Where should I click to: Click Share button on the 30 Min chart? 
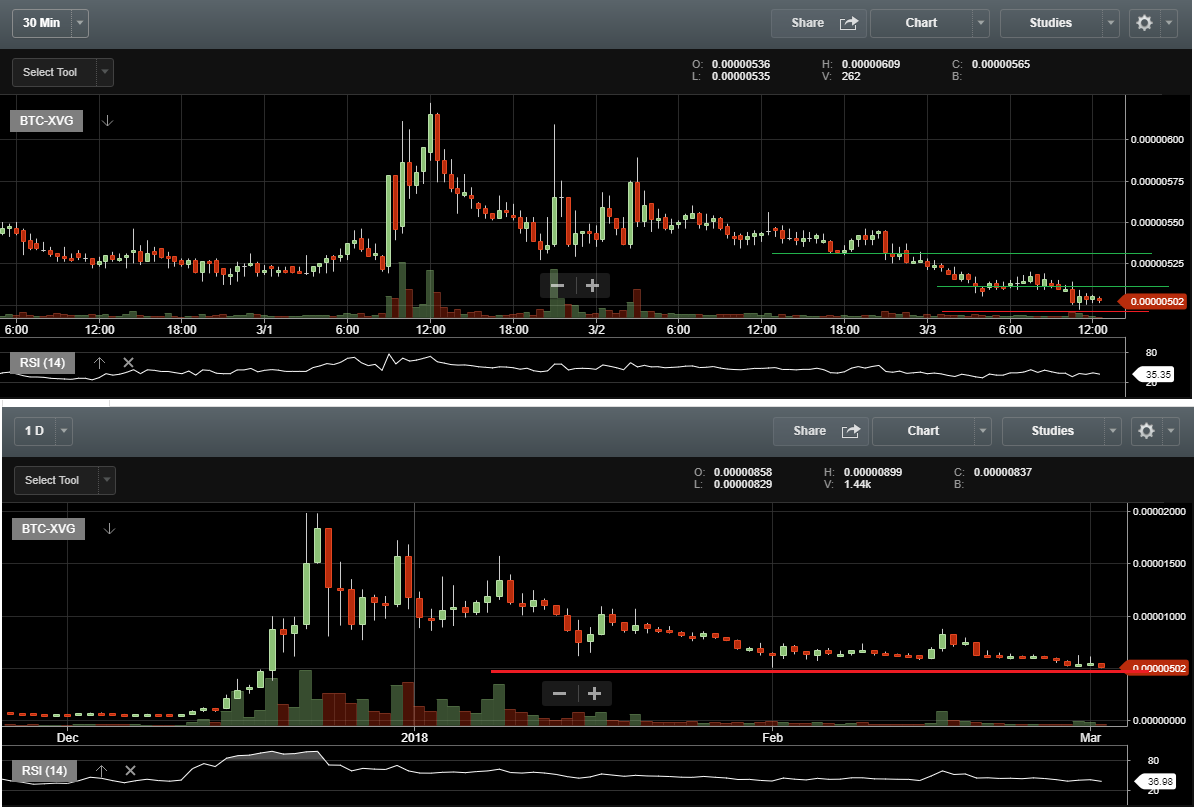click(x=819, y=23)
